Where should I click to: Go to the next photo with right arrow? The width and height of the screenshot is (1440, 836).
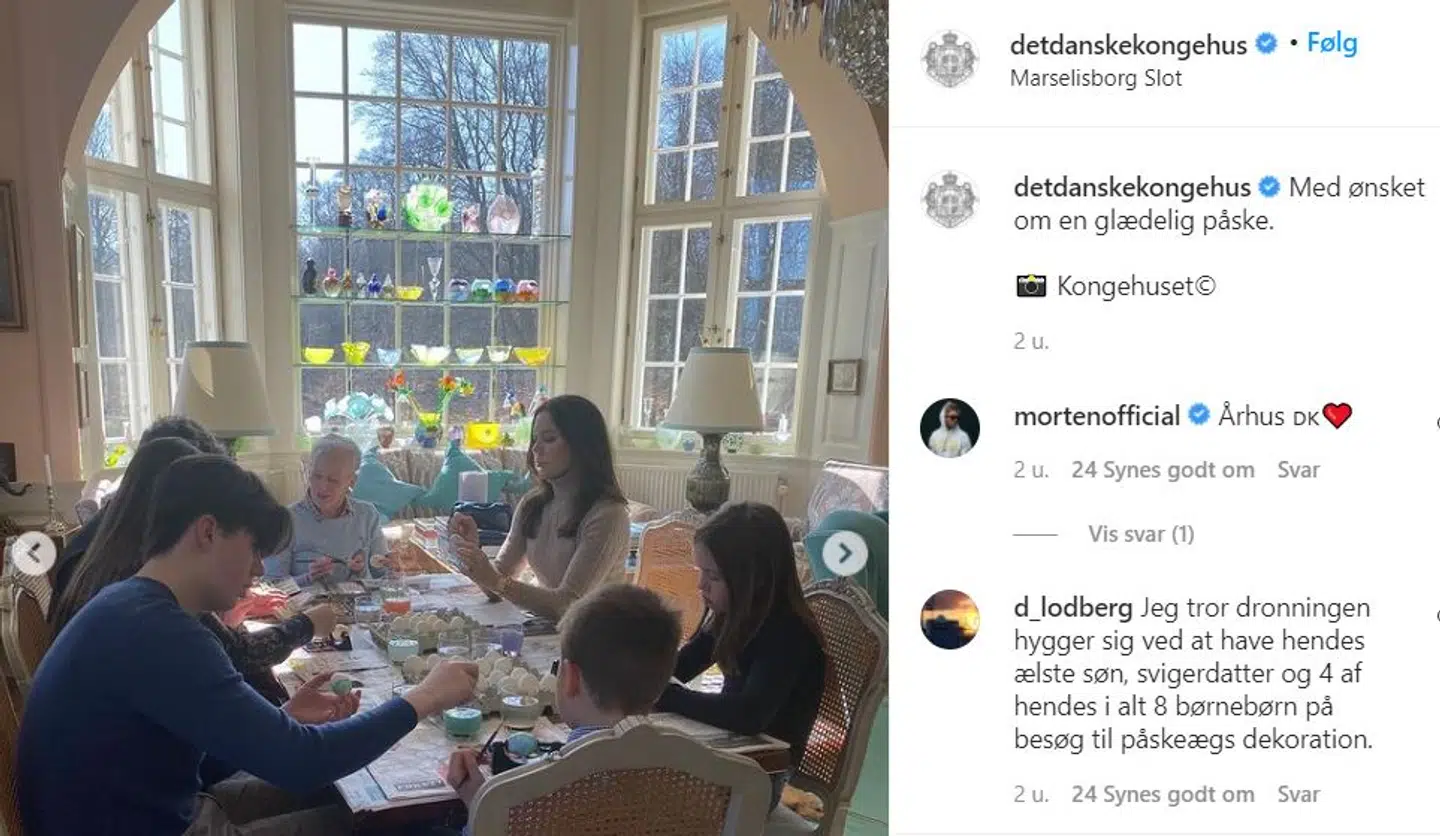click(x=845, y=553)
